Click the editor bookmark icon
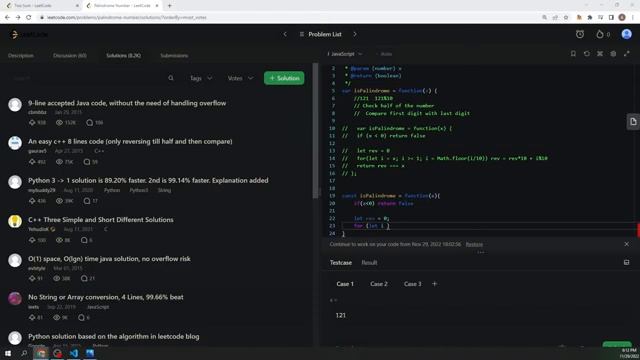 click(573, 53)
